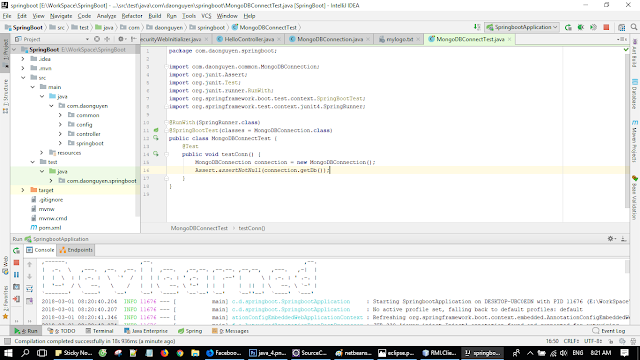This screenshot has width=640, height=360.
Task: Switch to mylogo.txt tab
Action: click(x=399, y=39)
